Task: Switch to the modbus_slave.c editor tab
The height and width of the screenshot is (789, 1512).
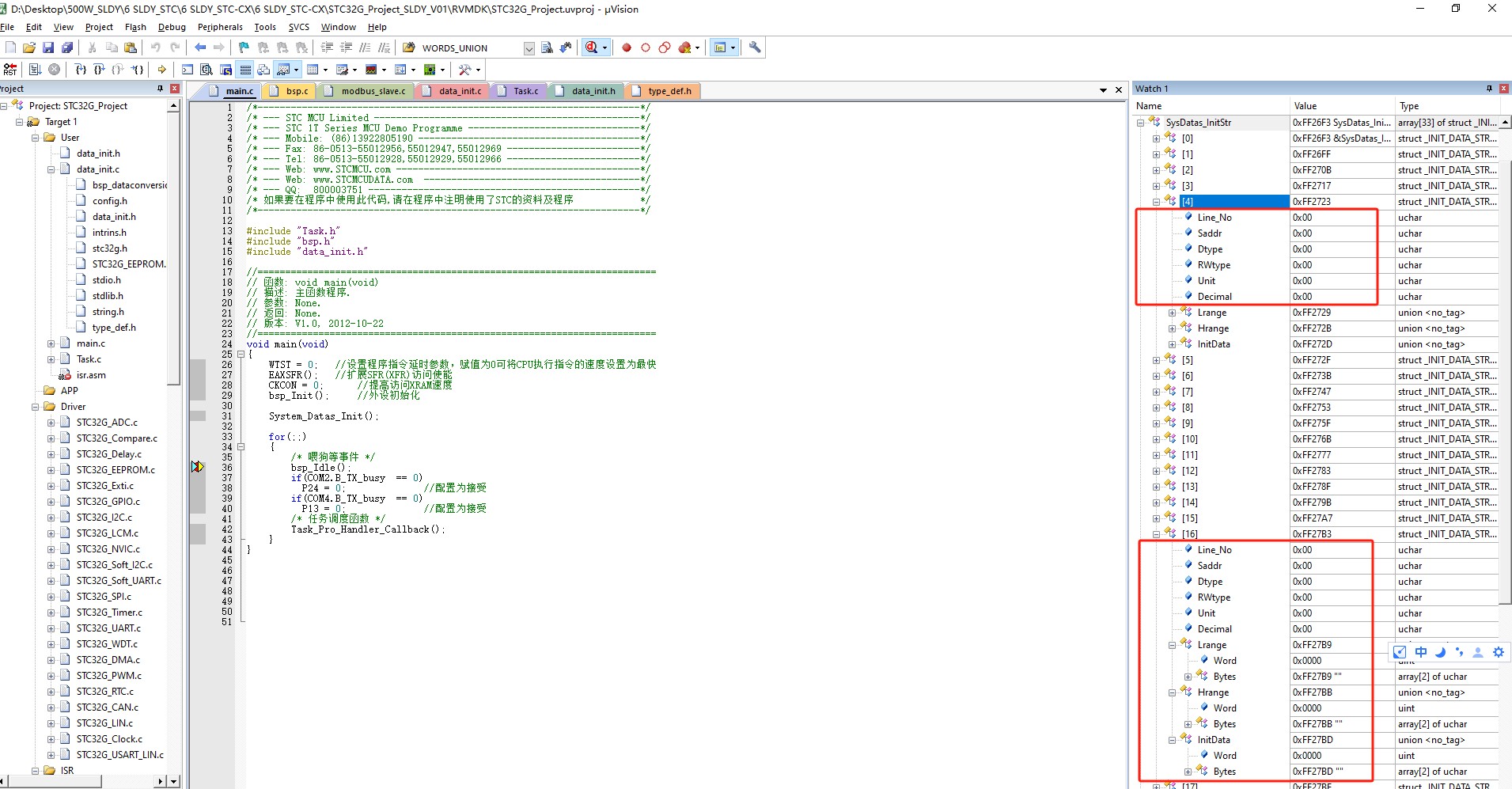Action: [366, 91]
